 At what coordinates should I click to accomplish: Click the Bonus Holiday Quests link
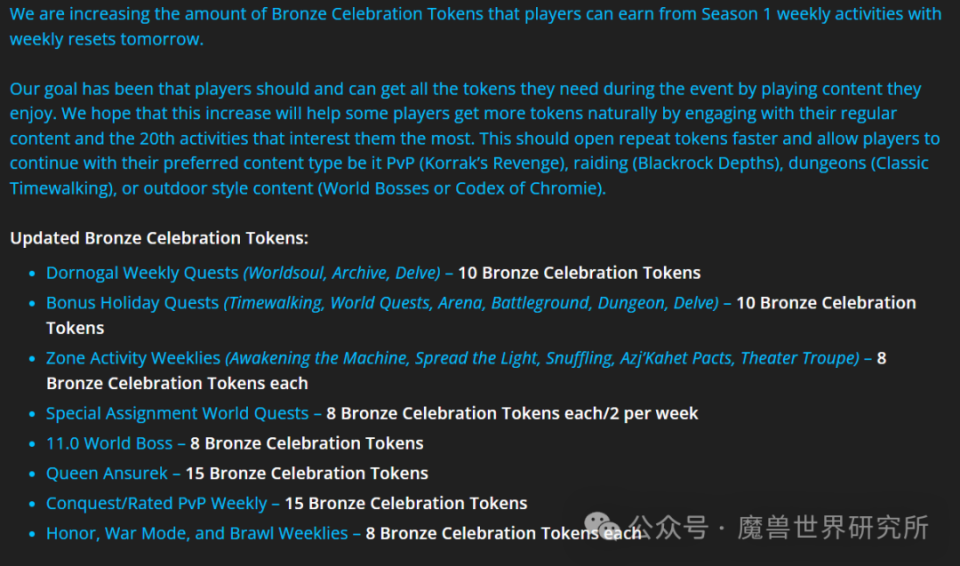tap(132, 303)
